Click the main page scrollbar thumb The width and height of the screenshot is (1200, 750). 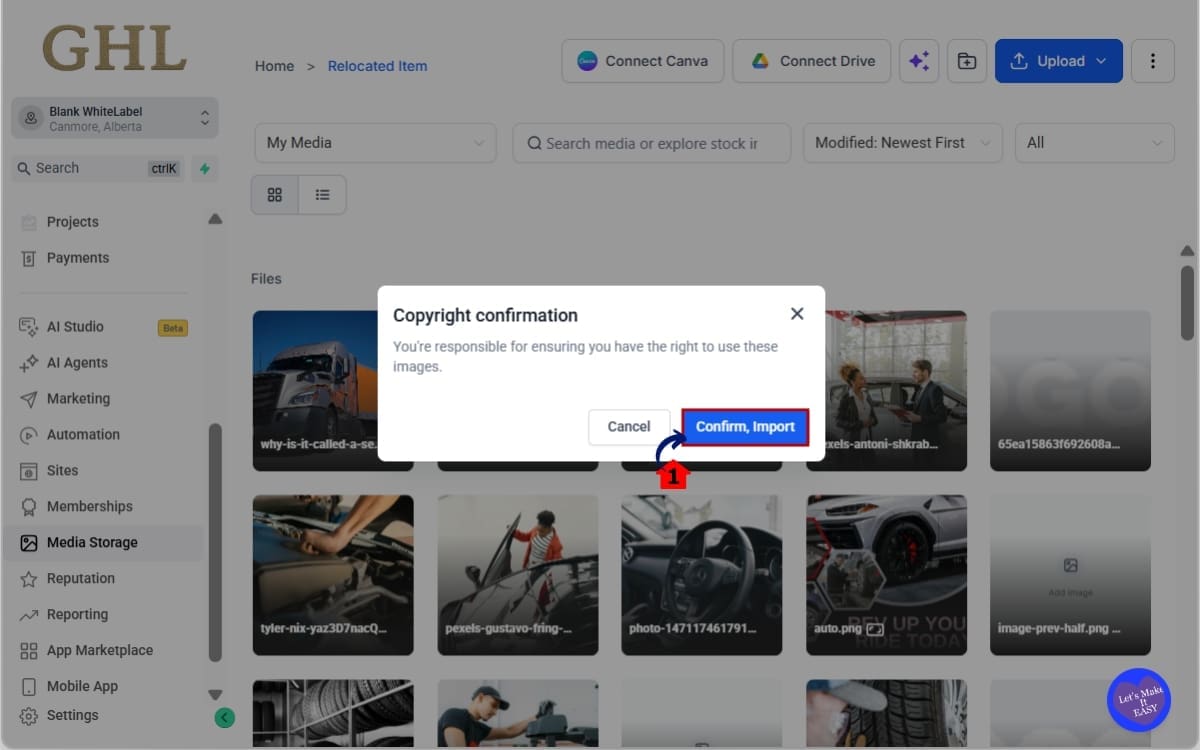[1187, 302]
